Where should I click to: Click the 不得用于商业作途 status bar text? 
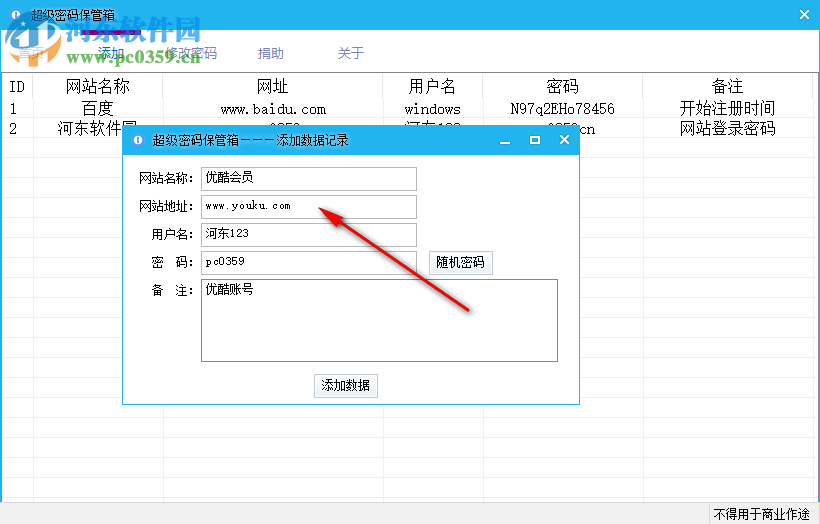click(761, 515)
